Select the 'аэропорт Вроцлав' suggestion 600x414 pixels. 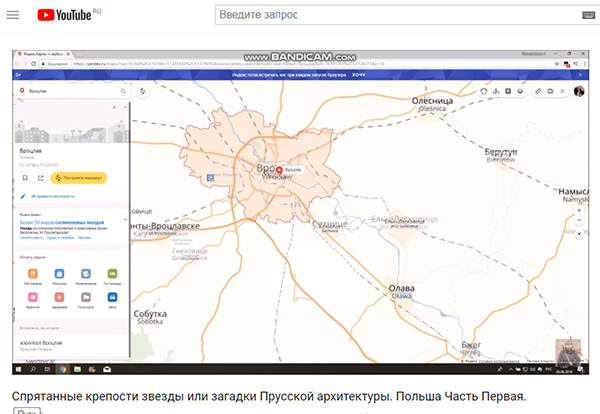pyautogui.click(x=41, y=343)
